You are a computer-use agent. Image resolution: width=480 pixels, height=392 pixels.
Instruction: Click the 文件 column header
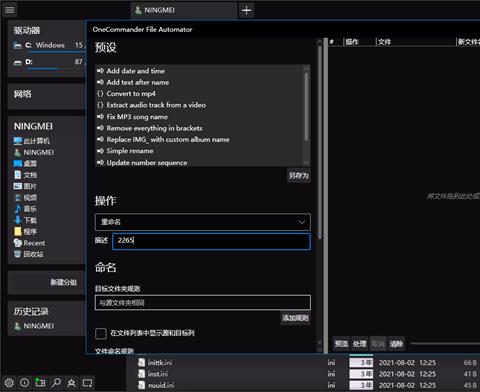[384, 42]
